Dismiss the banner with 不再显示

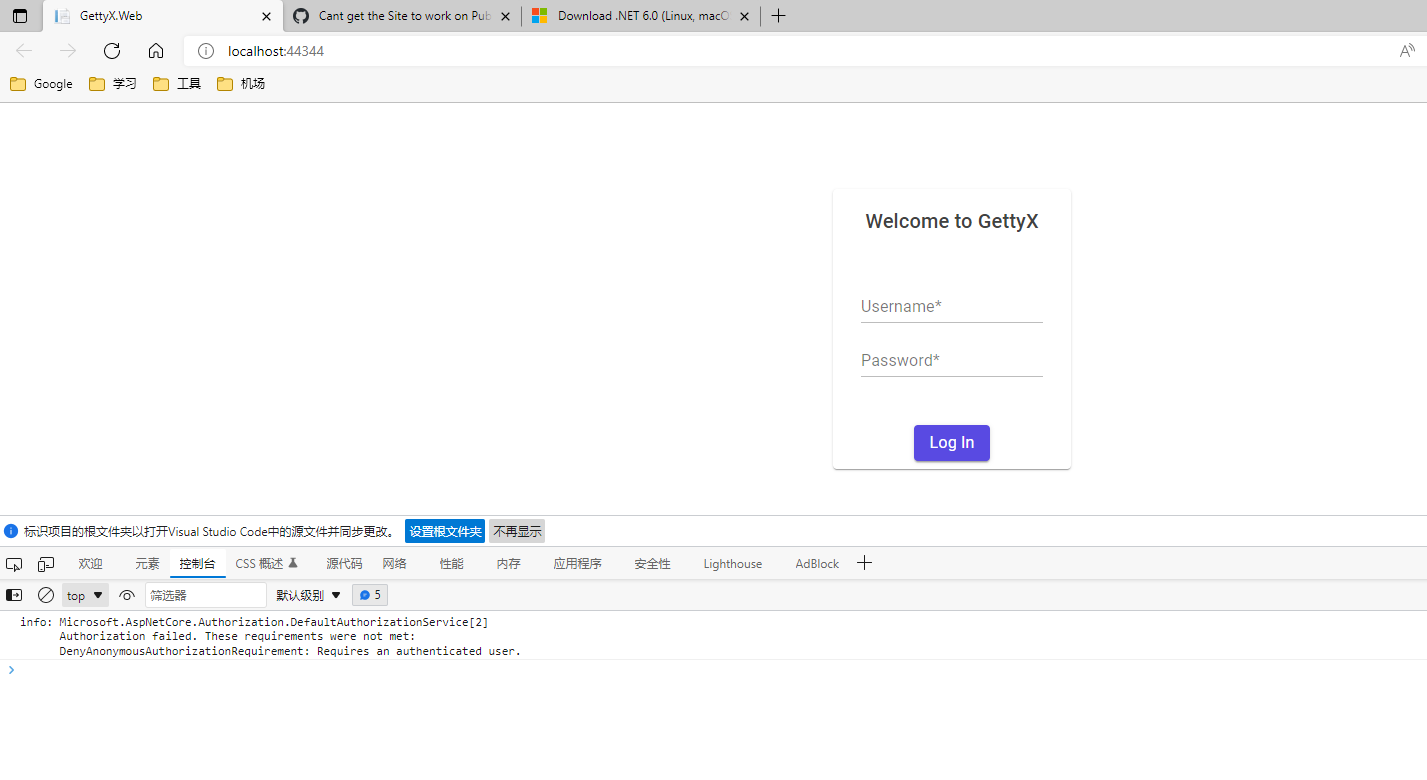pos(517,531)
